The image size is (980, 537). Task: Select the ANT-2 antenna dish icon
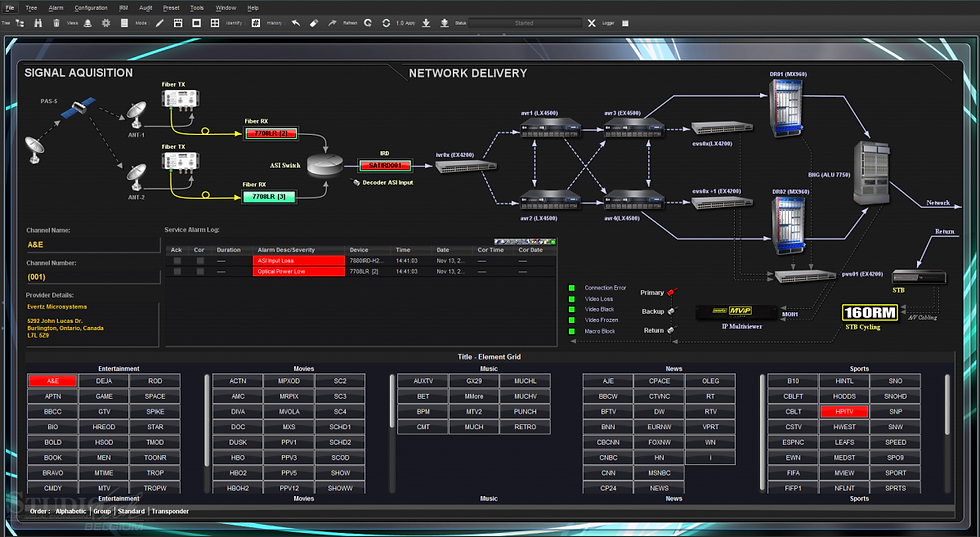pyautogui.click(x=136, y=178)
